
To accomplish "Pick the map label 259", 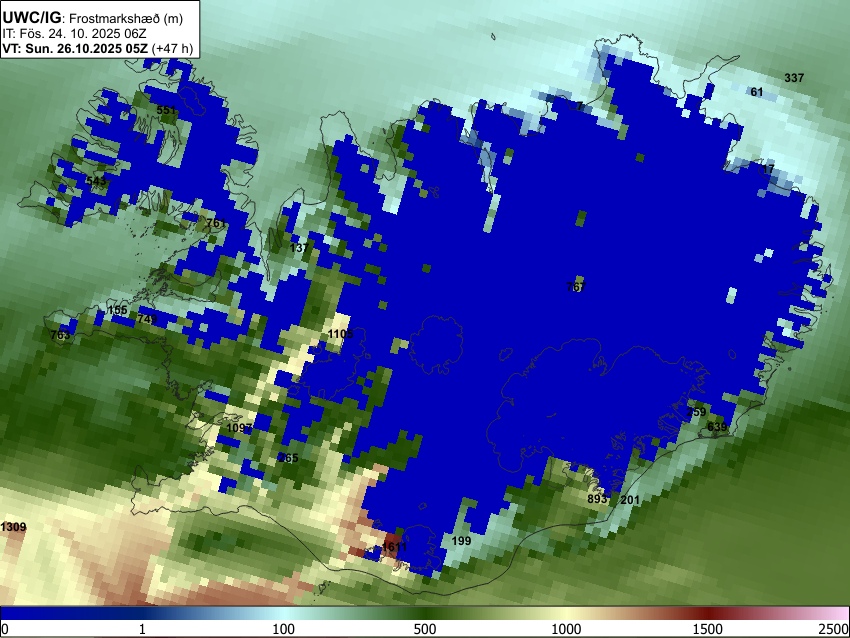I will [697, 411].
